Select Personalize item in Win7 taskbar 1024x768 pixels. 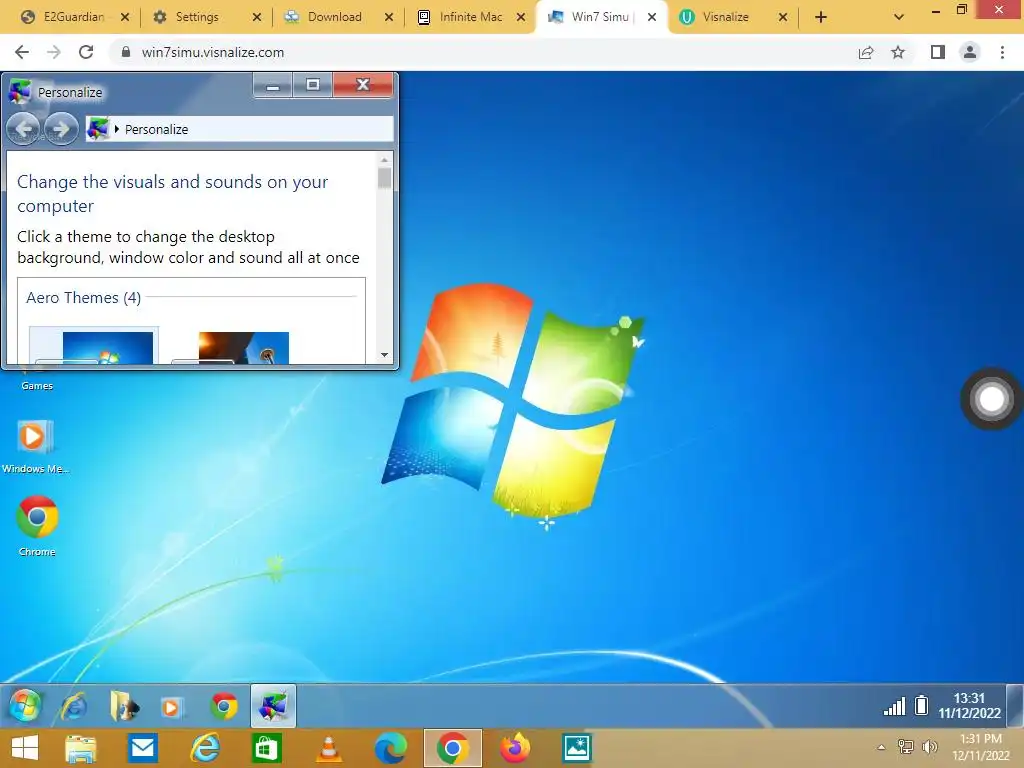(274, 706)
